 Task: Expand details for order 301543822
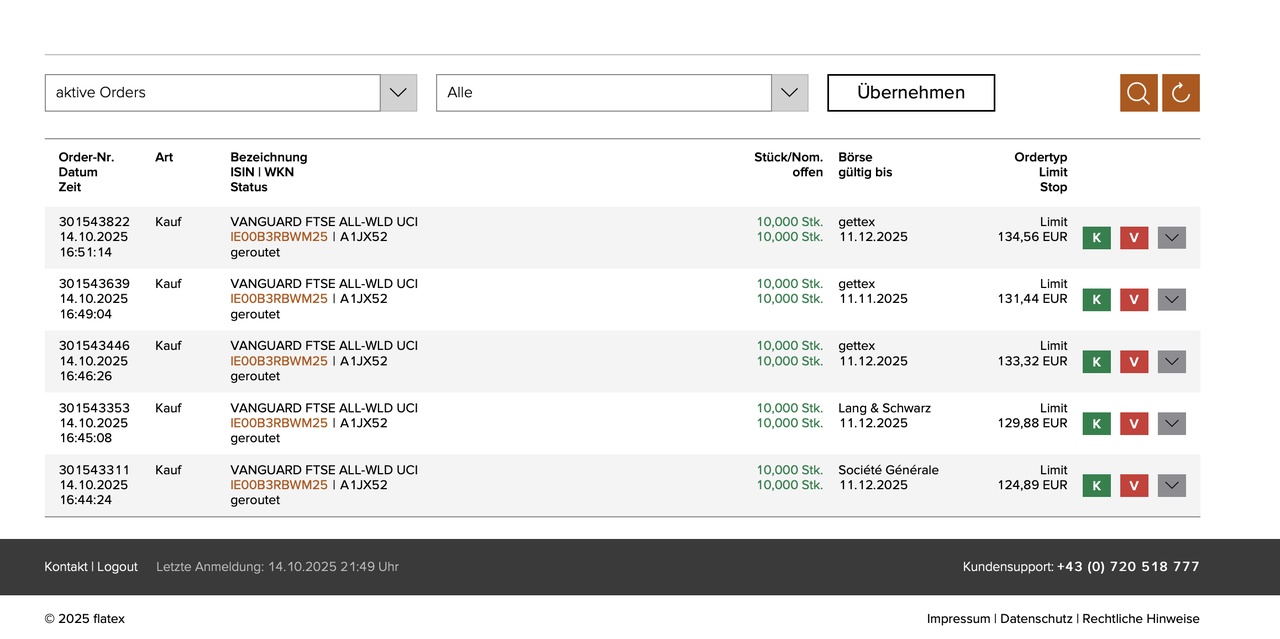tap(1171, 238)
